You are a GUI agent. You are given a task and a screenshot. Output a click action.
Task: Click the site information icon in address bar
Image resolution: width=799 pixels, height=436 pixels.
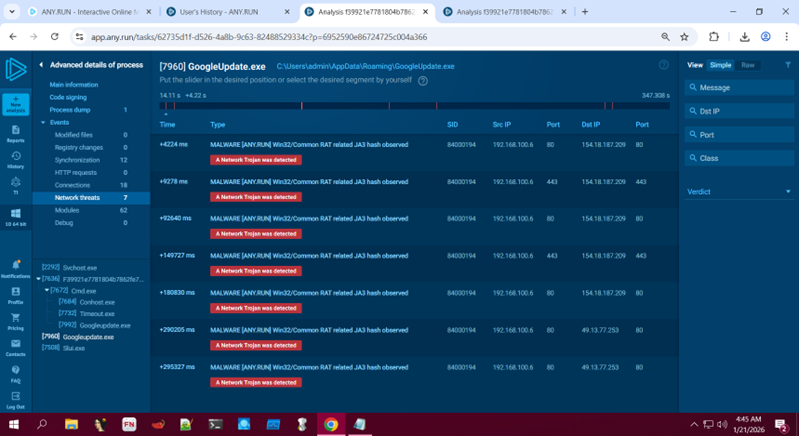point(79,37)
